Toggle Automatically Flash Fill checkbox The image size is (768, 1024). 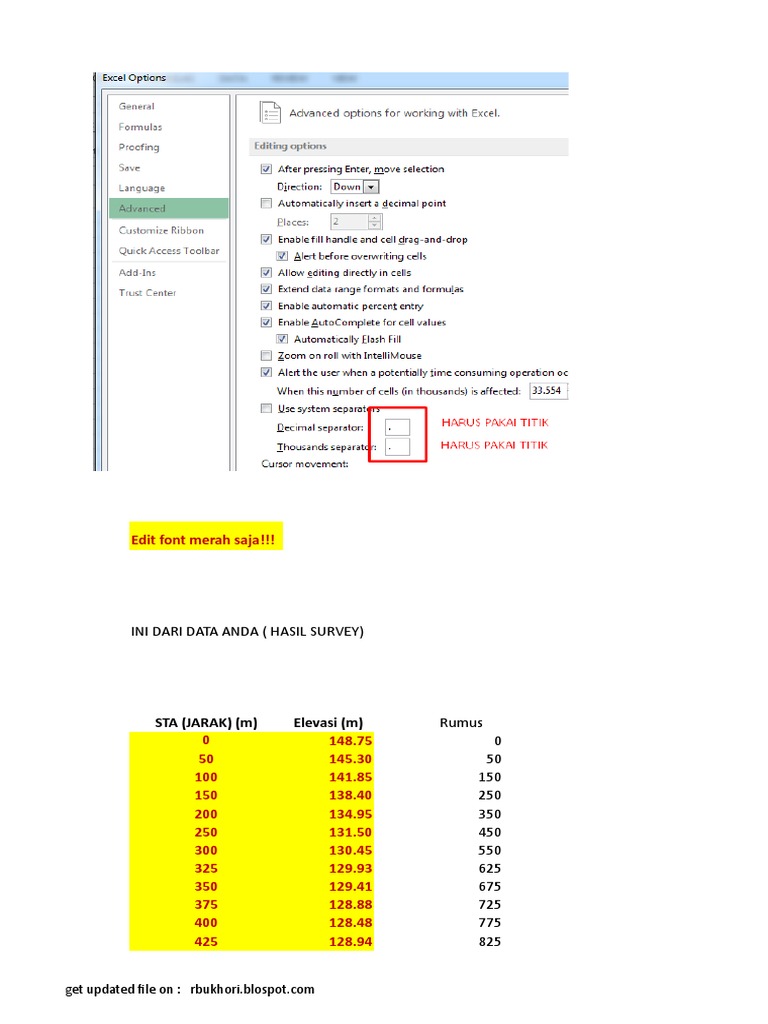[x=282, y=339]
